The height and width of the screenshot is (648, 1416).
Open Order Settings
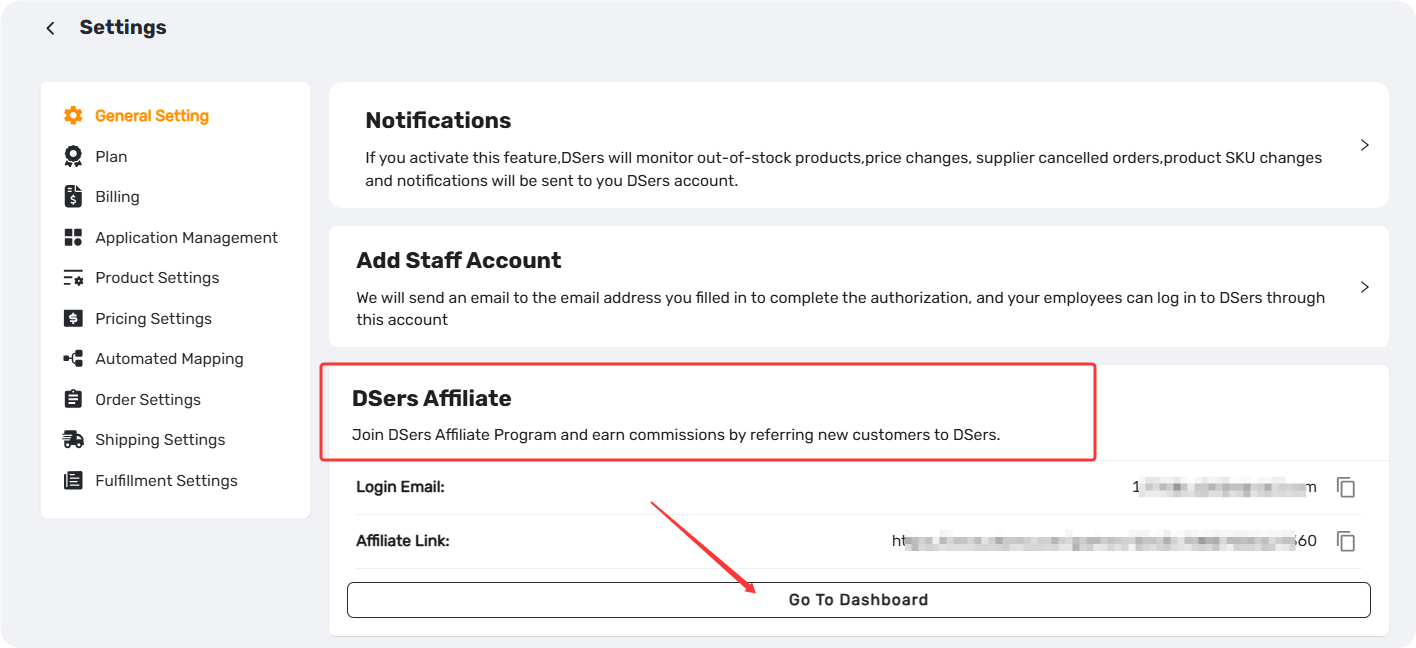pos(148,399)
